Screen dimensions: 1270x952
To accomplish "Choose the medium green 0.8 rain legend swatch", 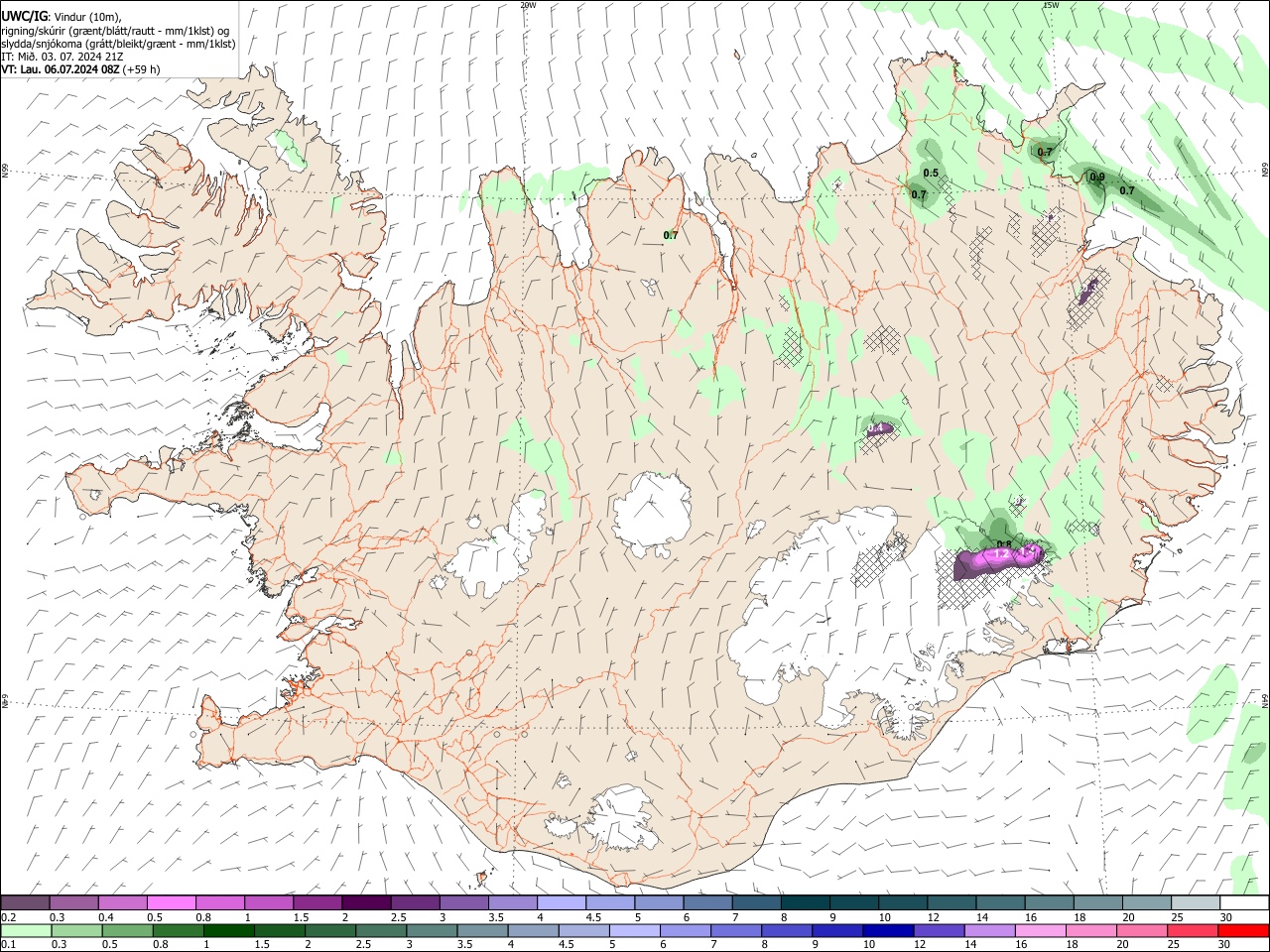I will point(179,931).
